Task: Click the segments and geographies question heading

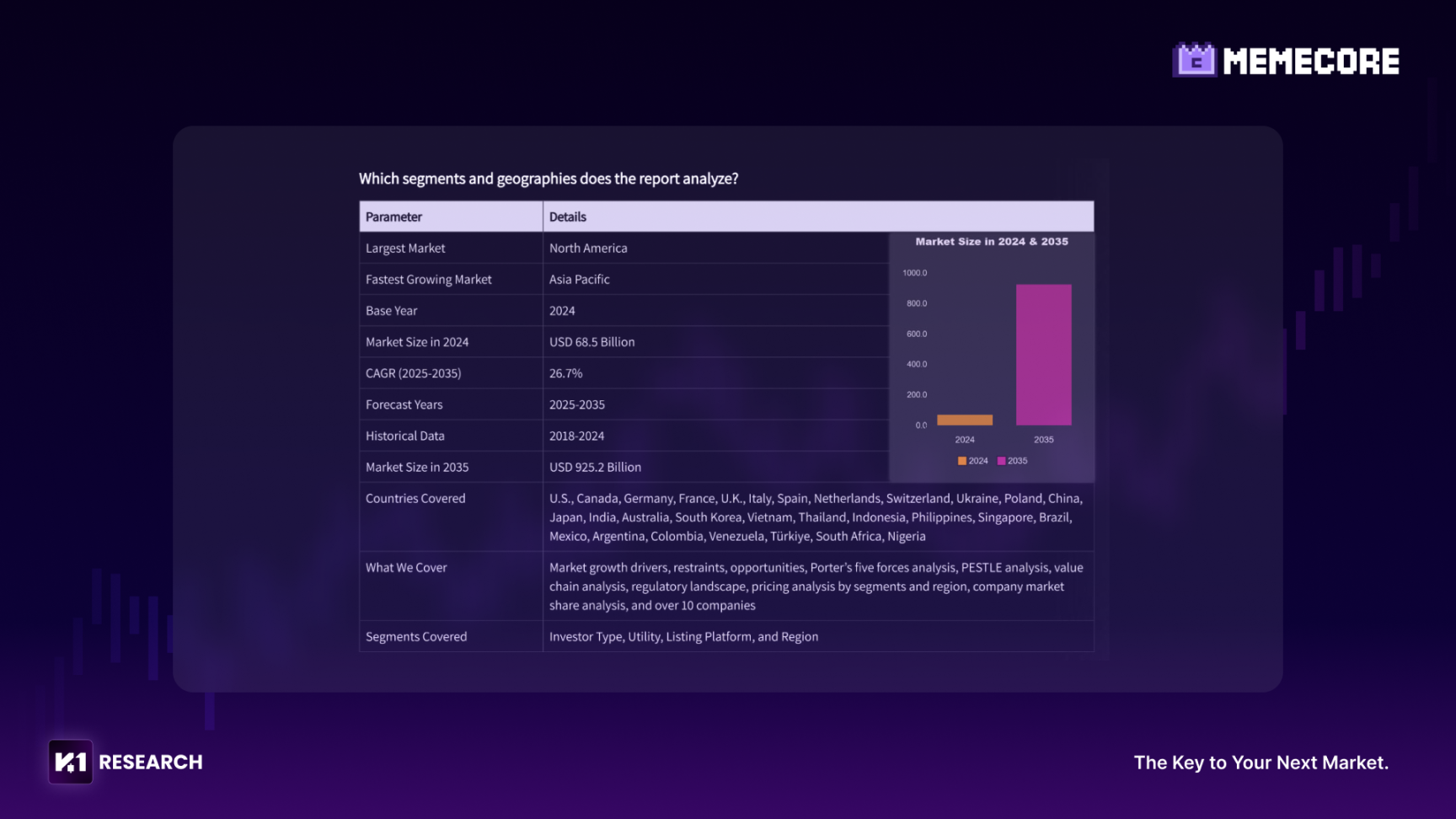Action: point(549,179)
